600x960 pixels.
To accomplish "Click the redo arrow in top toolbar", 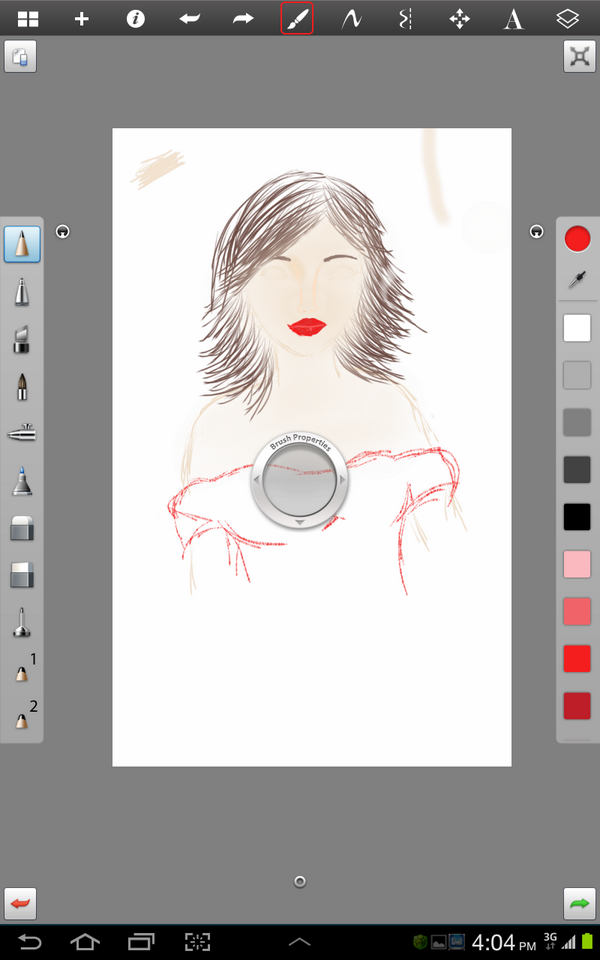I will [243, 19].
